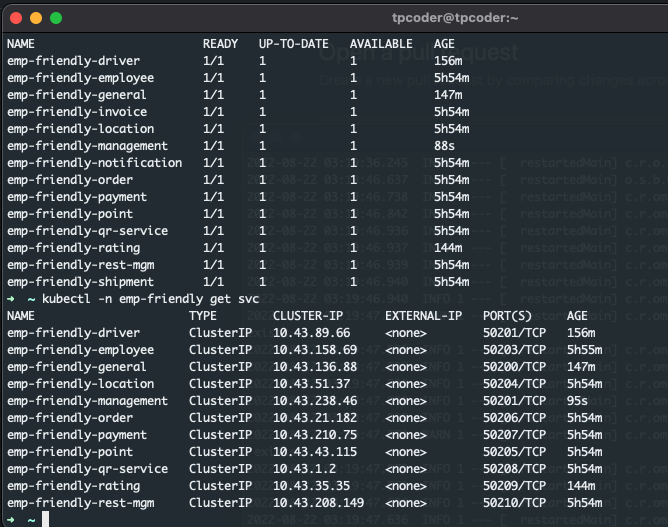Click the CLUSTER-IP column header
This screenshot has height=527, width=668.
[x=308, y=316]
